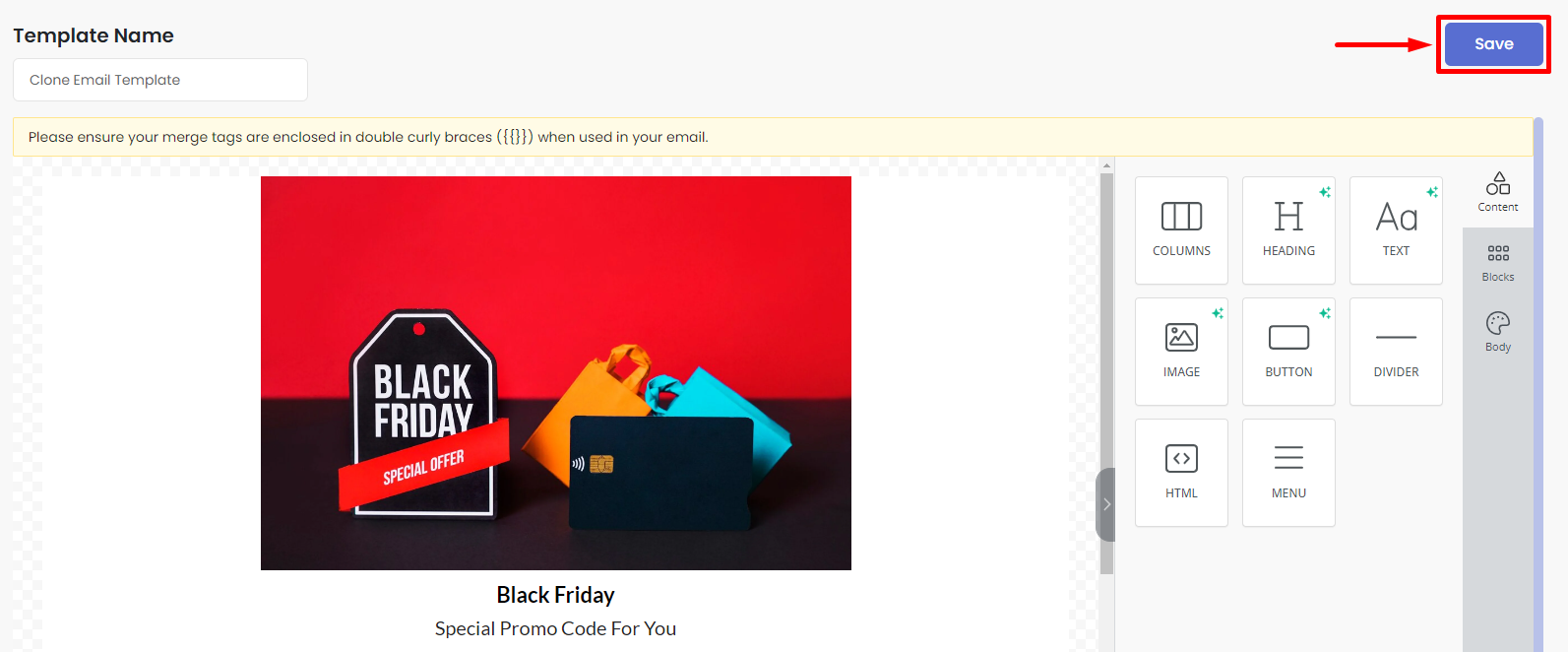This screenshot has width=1568, height=652.
Task: Select the Image content block
Action: (1181, 352)
